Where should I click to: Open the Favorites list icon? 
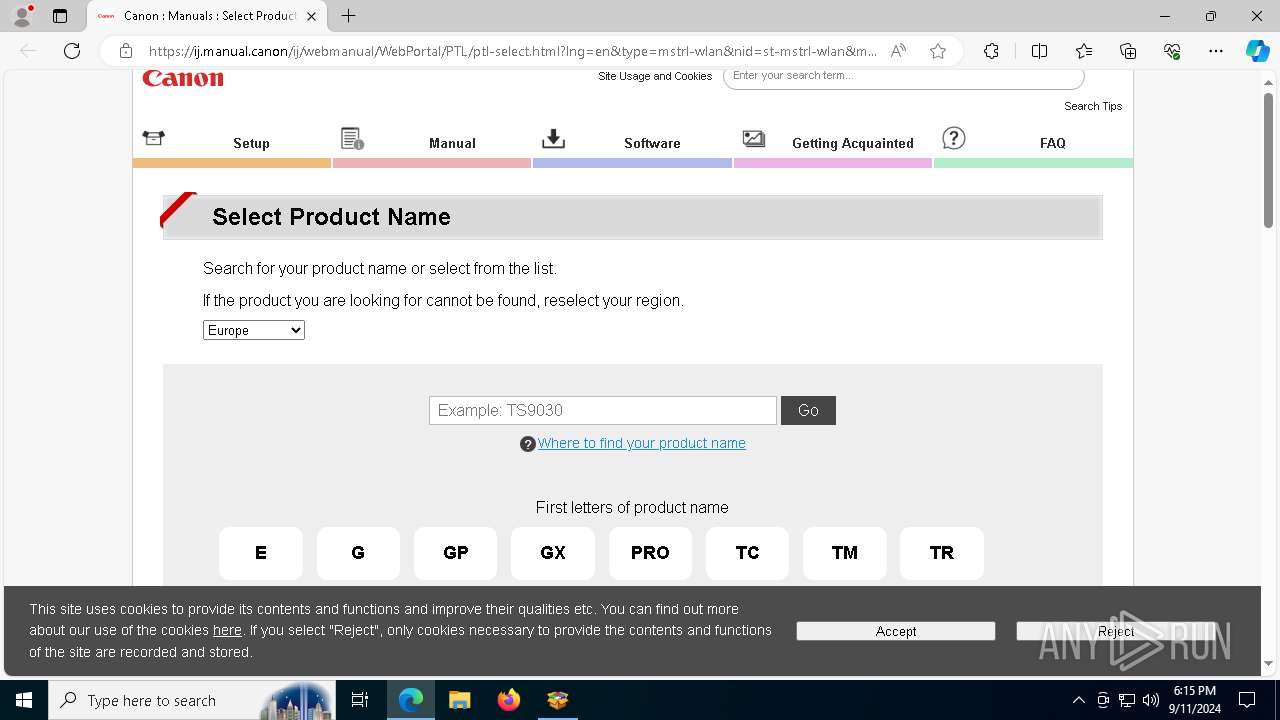(x=1084, y=51)
